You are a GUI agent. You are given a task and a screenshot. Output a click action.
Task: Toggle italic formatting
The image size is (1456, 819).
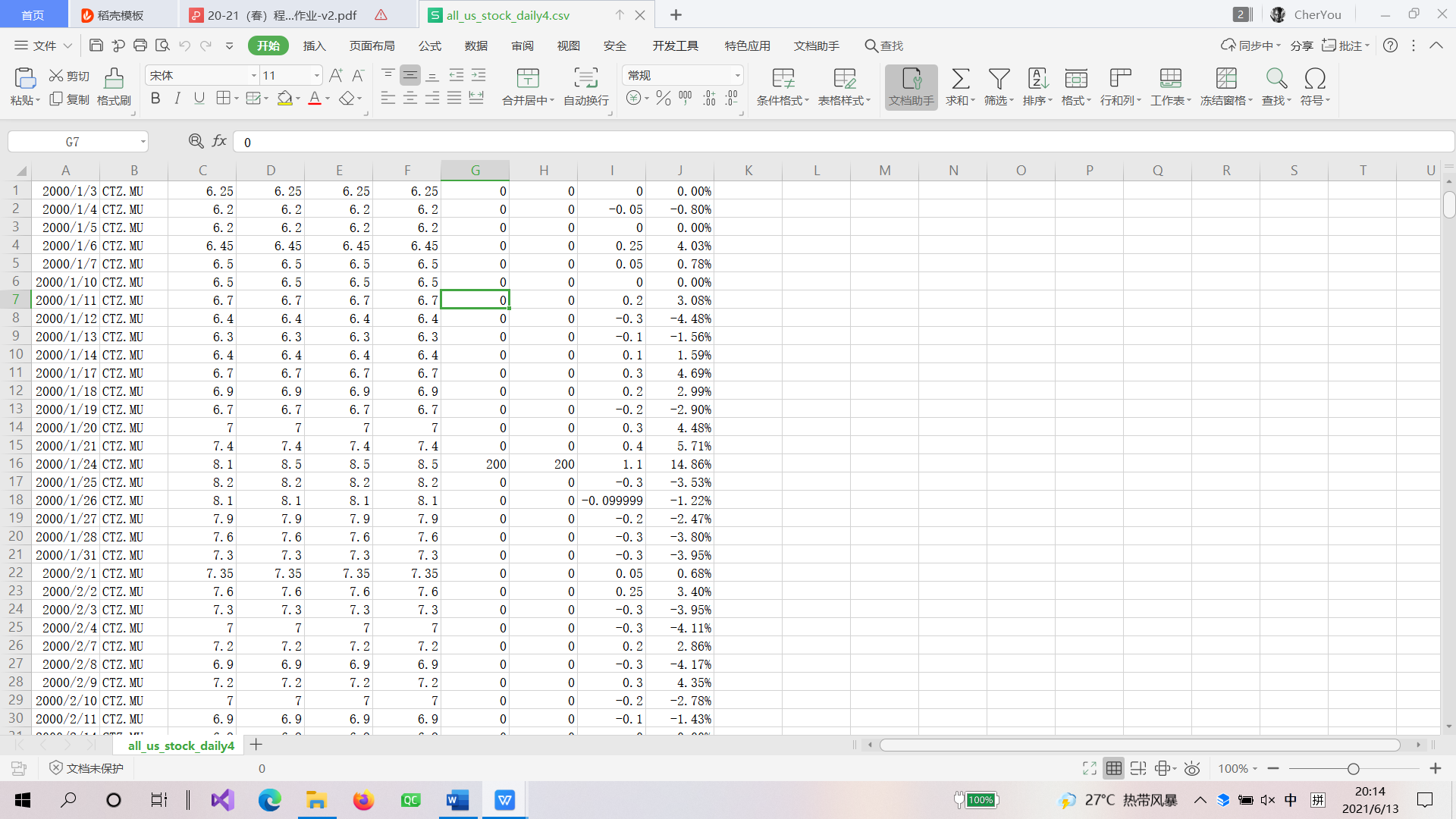tap(177, 99)
